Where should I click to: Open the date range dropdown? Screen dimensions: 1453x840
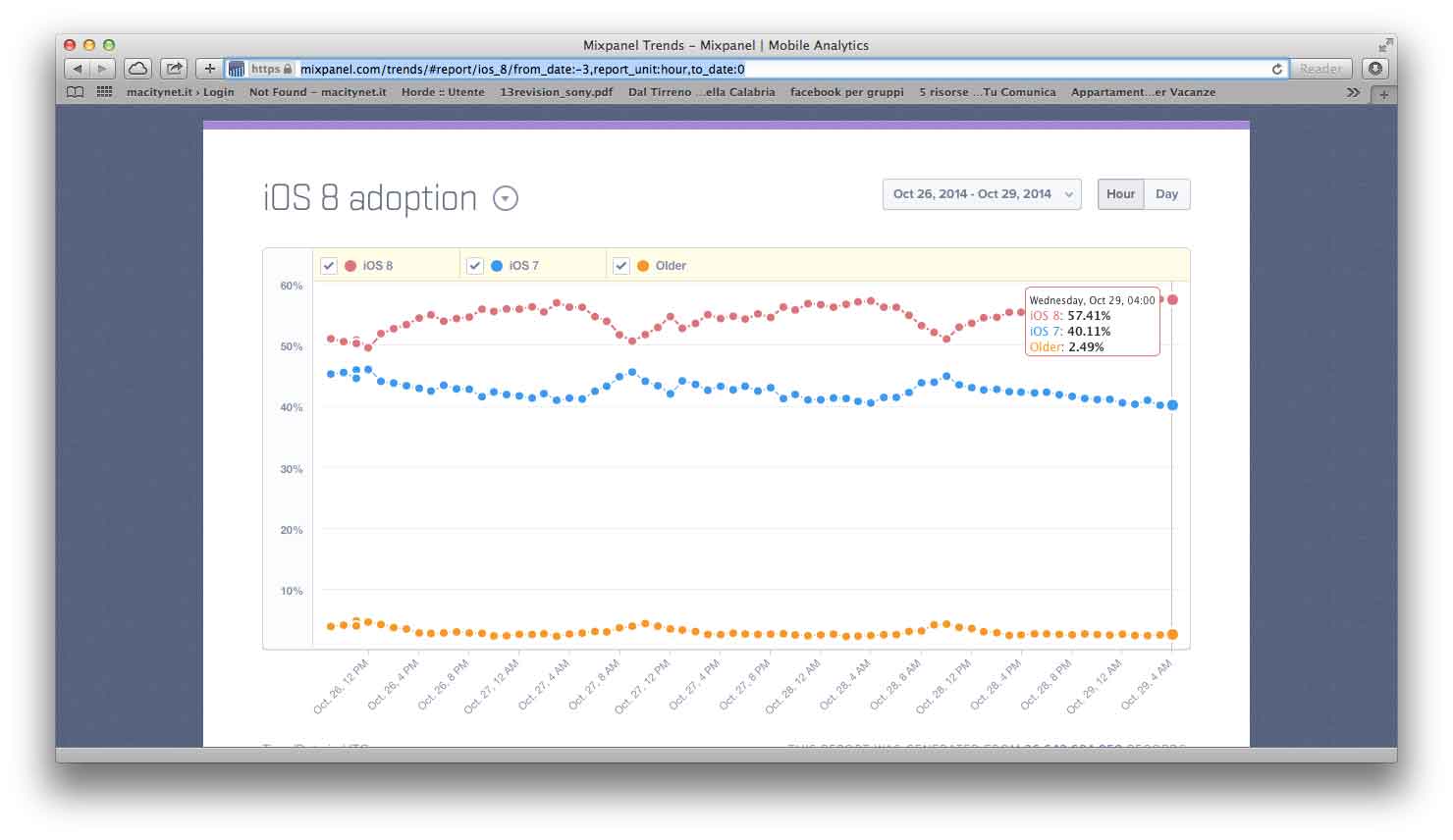pyautogui.click(x=981, y=194)
